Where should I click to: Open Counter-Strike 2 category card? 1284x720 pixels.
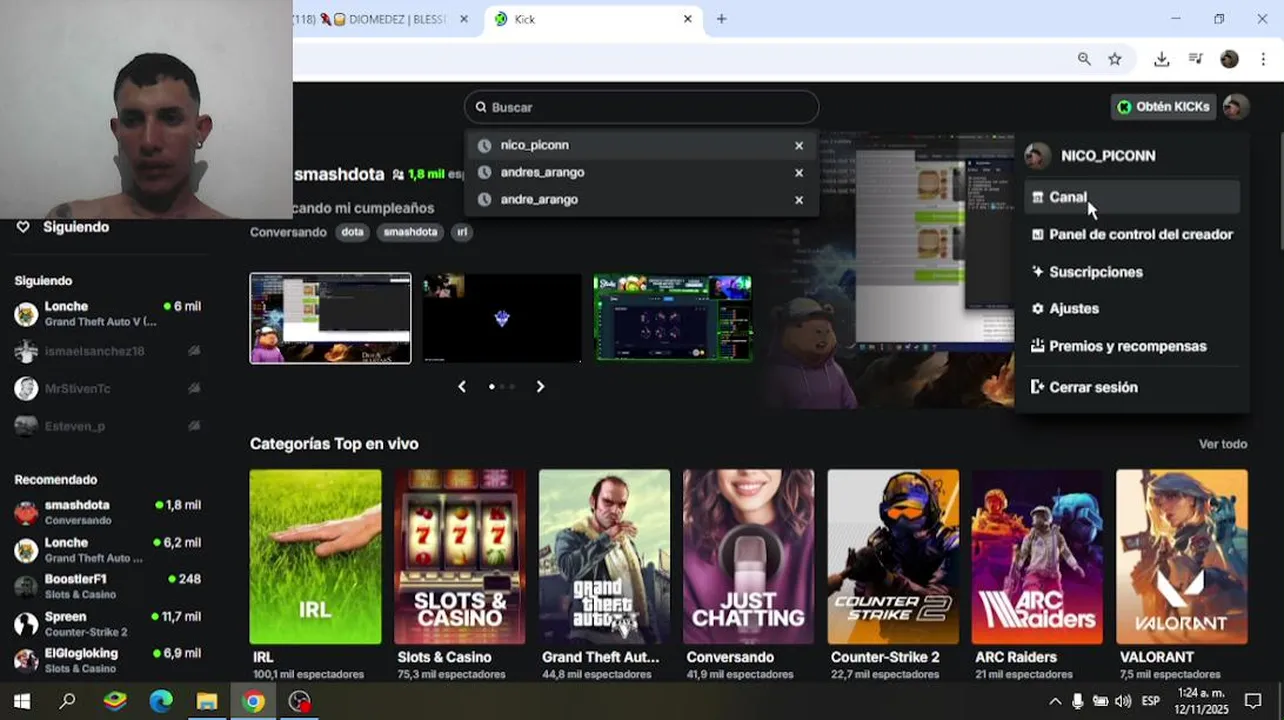893,557
